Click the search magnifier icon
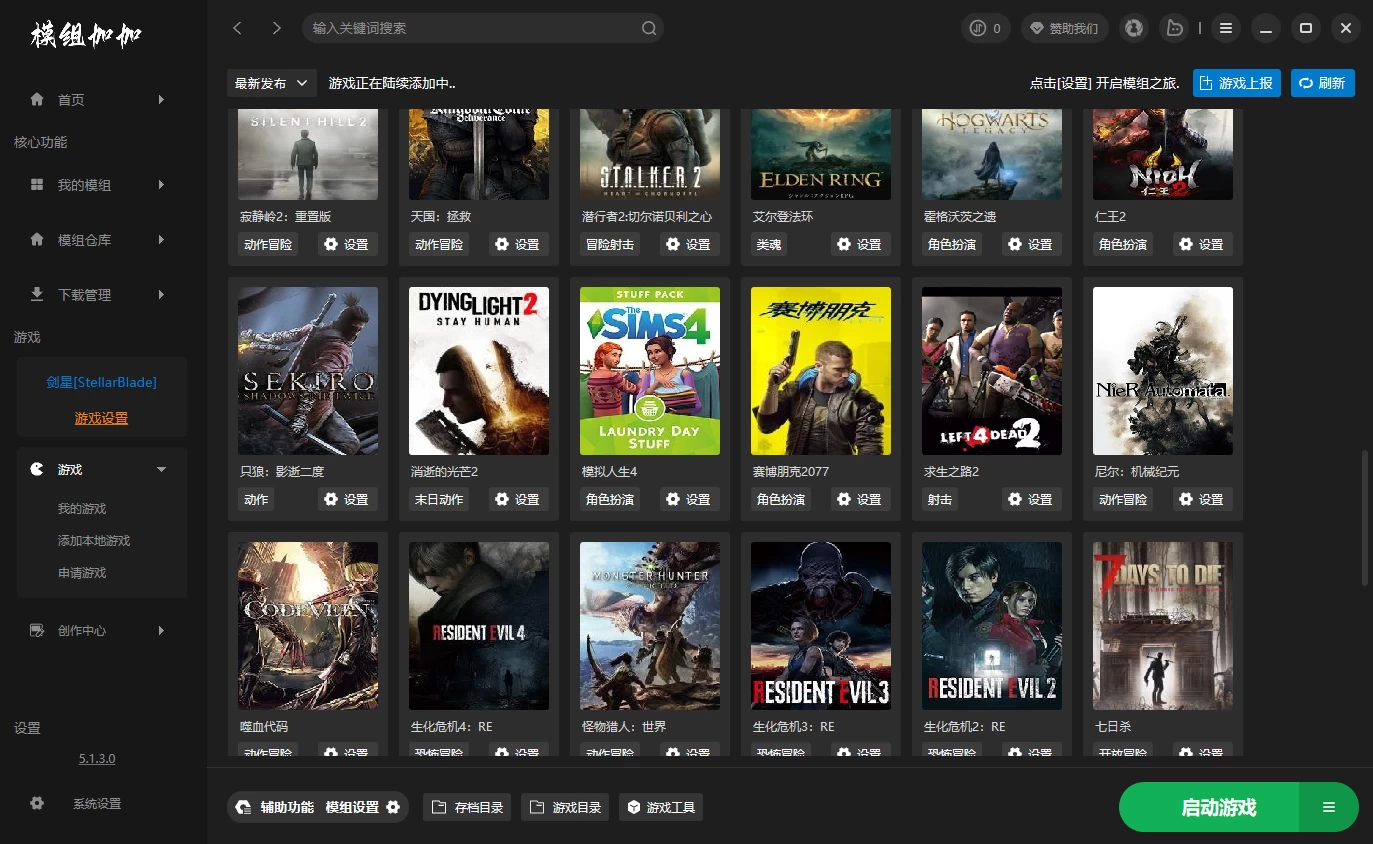1373x844 pixels. (649, 28)
